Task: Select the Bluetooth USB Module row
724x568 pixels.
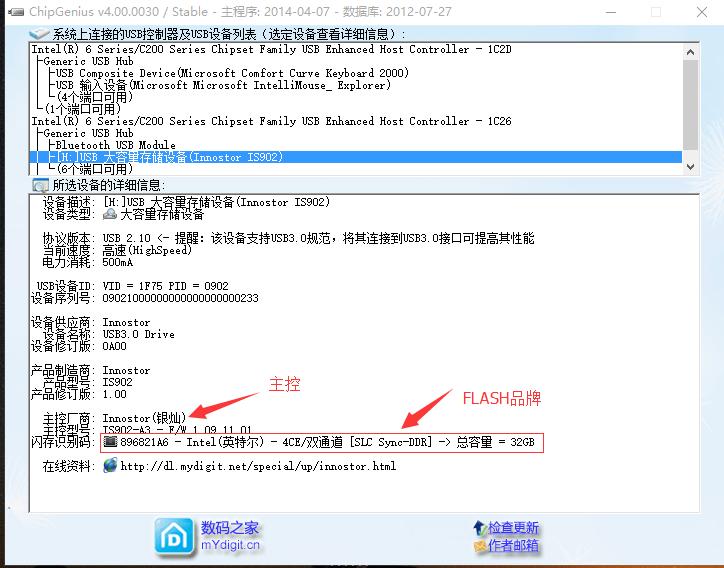Action: pos(115,145)
